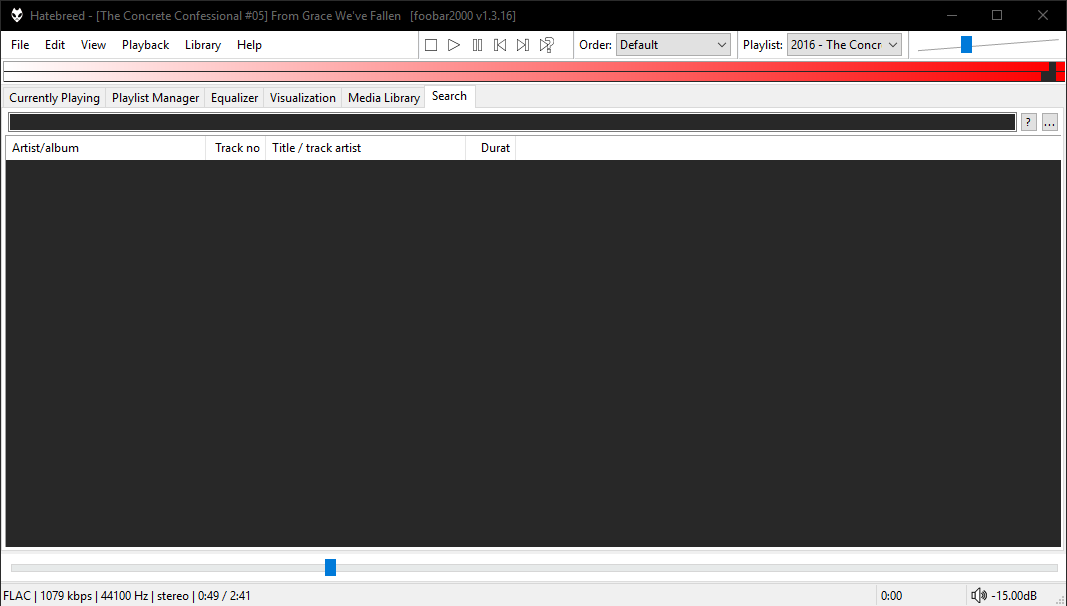Screen dimensions: 1067x606
Task: Adjust the volume slider in the top toolbar
Action: tap(966, 45)
